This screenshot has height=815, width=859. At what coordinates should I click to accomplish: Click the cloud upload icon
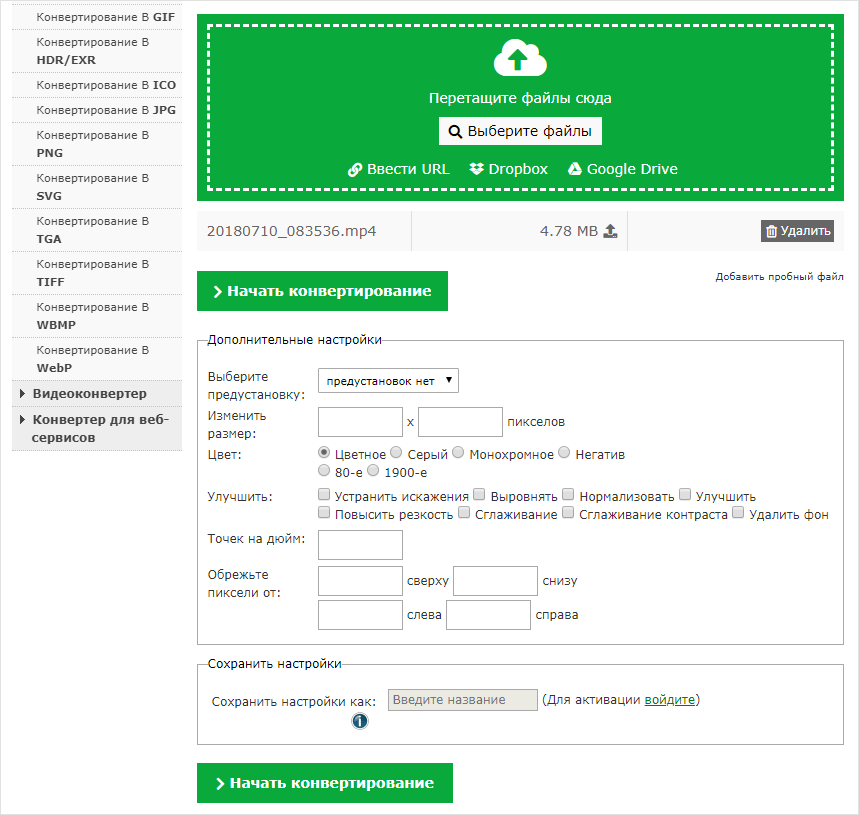pos(520,58)
